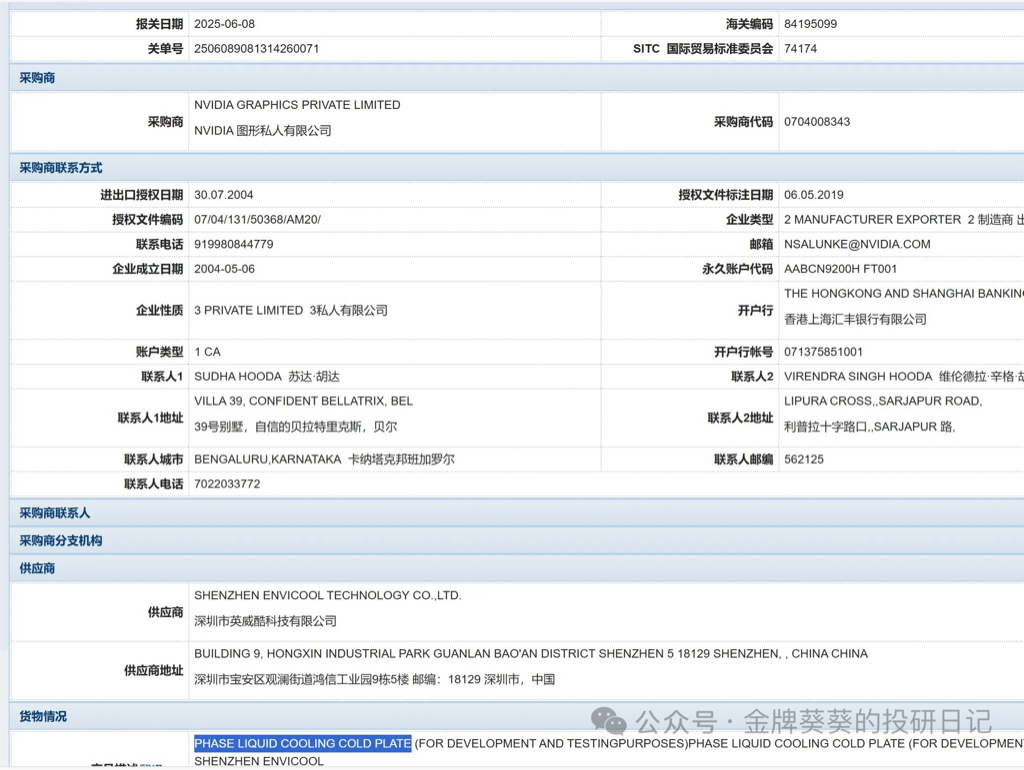The image size is (1024, 770).
Task: Click the city BENGALURU,KARNATAKA
Action: pos(267,459)
